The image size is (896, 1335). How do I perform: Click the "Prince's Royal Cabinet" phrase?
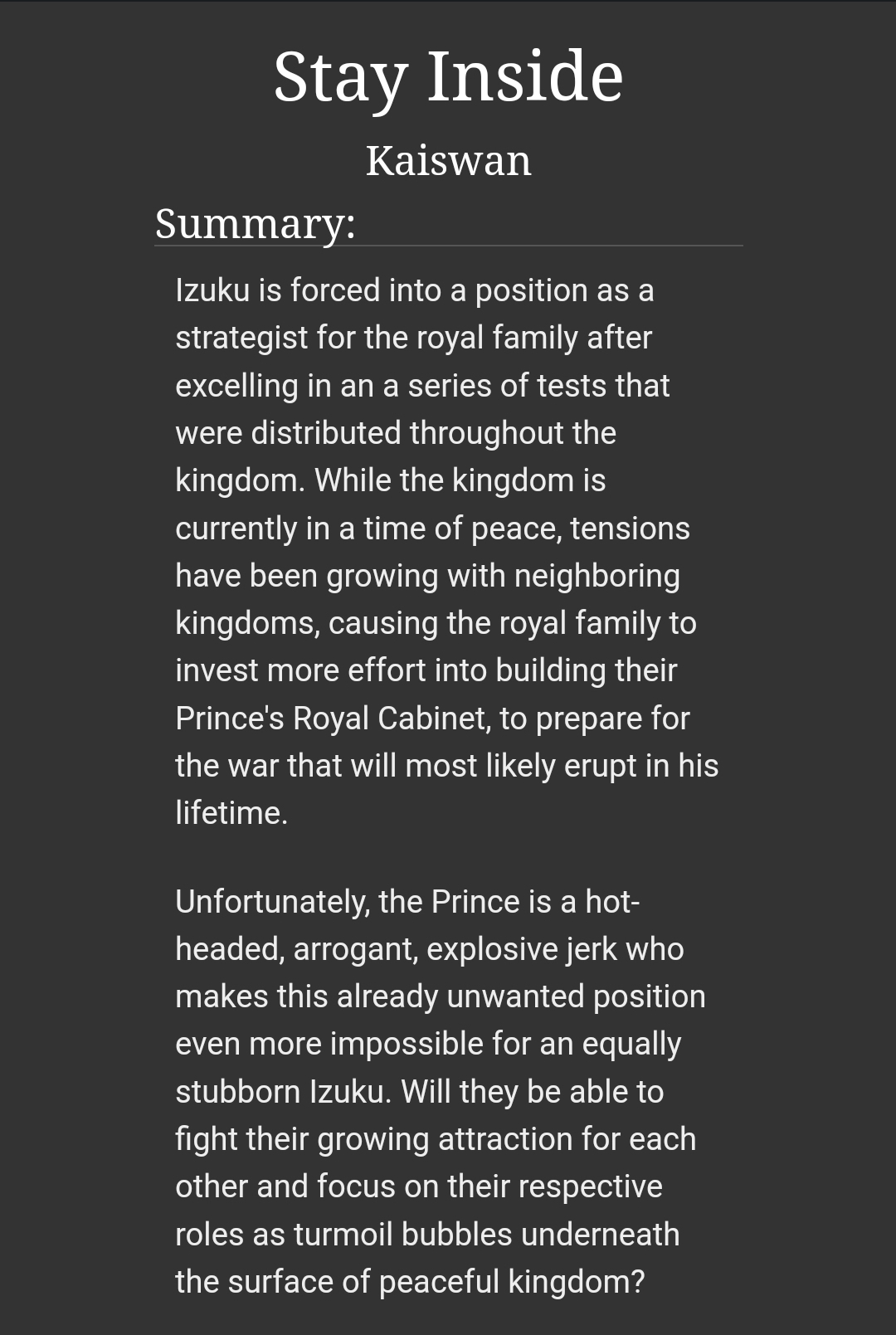[331, 719]
